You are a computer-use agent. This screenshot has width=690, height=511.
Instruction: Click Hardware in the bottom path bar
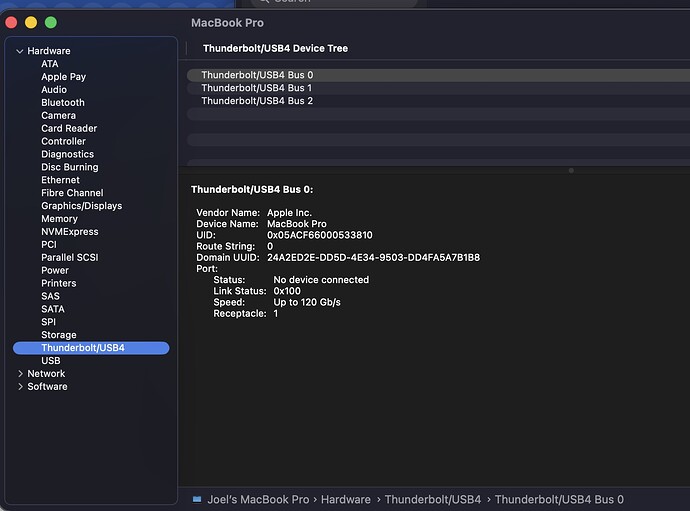(x=345, y=499)
